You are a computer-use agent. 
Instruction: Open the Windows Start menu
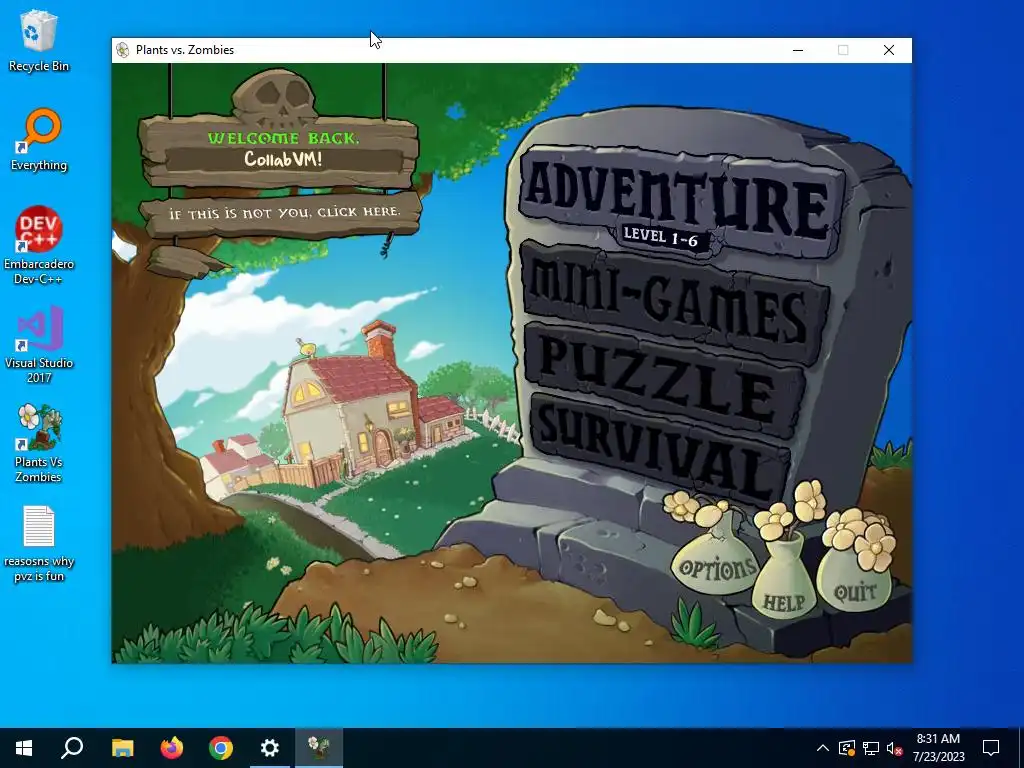pos(24,748)
